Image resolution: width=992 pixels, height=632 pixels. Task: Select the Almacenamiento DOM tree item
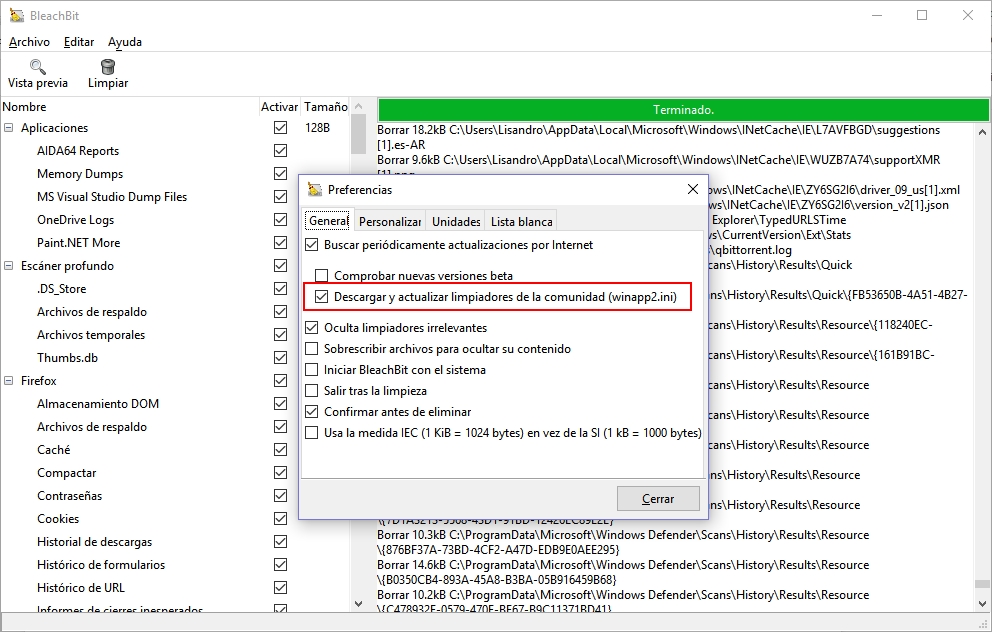pos(98,404)
